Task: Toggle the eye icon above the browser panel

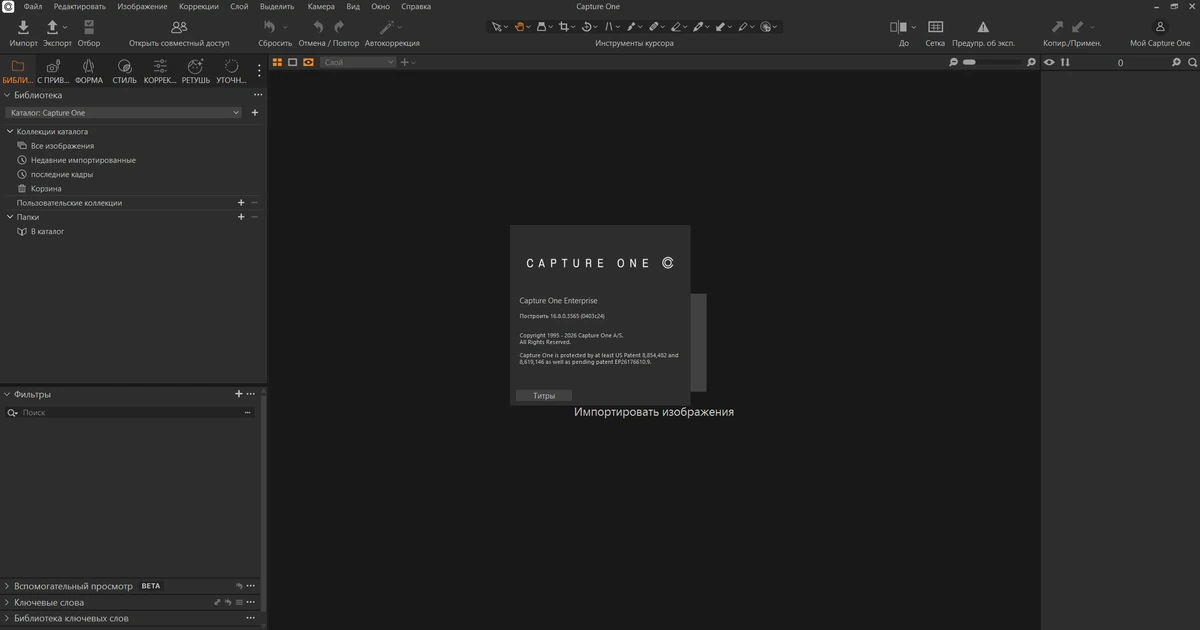Action: [1049, 62]
